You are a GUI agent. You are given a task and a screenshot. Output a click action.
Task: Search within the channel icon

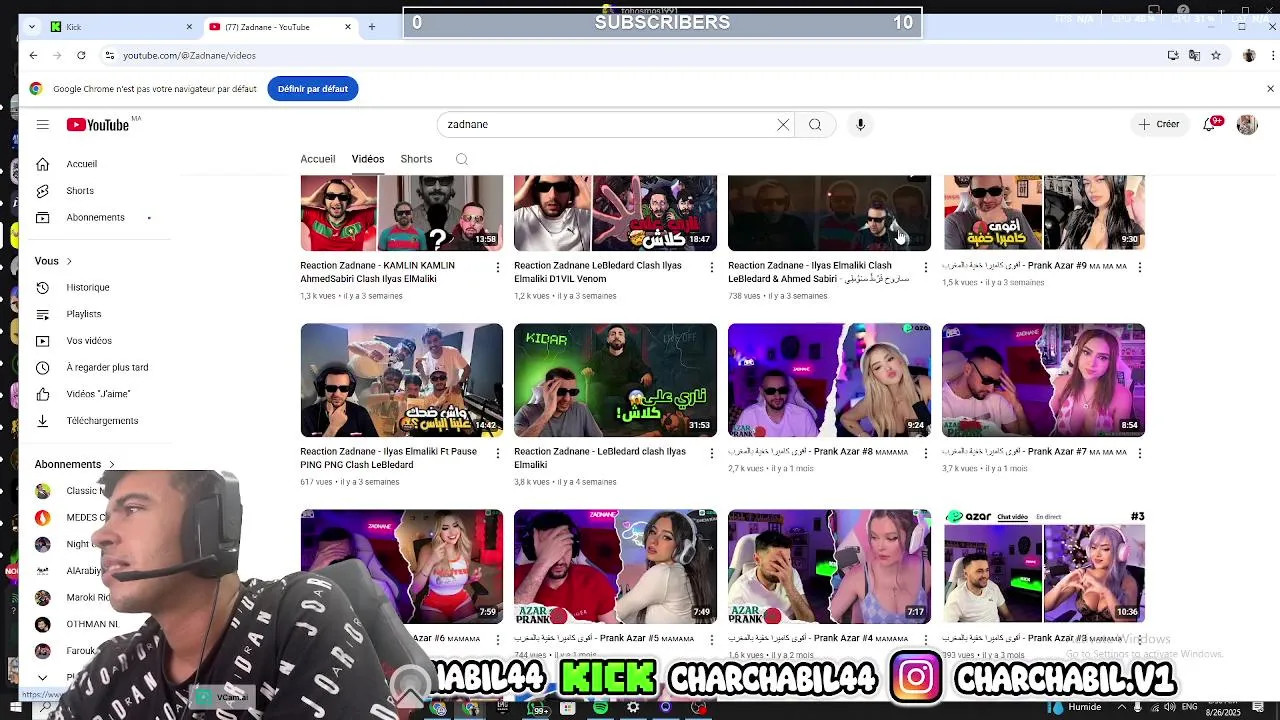(x=461, y=159)
